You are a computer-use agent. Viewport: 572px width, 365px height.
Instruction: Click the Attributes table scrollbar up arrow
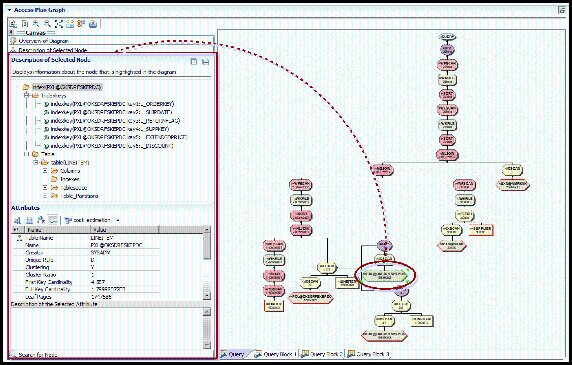pyautogui.click(x=207, y=230)
